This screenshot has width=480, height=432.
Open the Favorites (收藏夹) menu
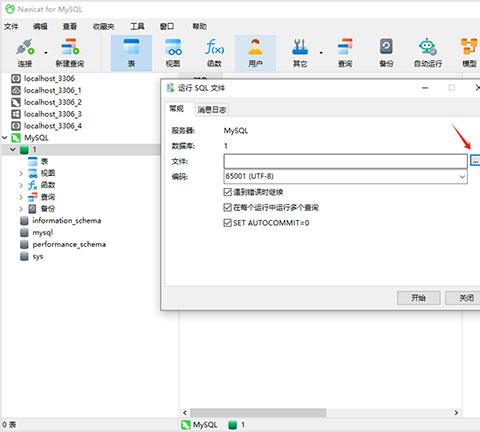pos(104,26)
